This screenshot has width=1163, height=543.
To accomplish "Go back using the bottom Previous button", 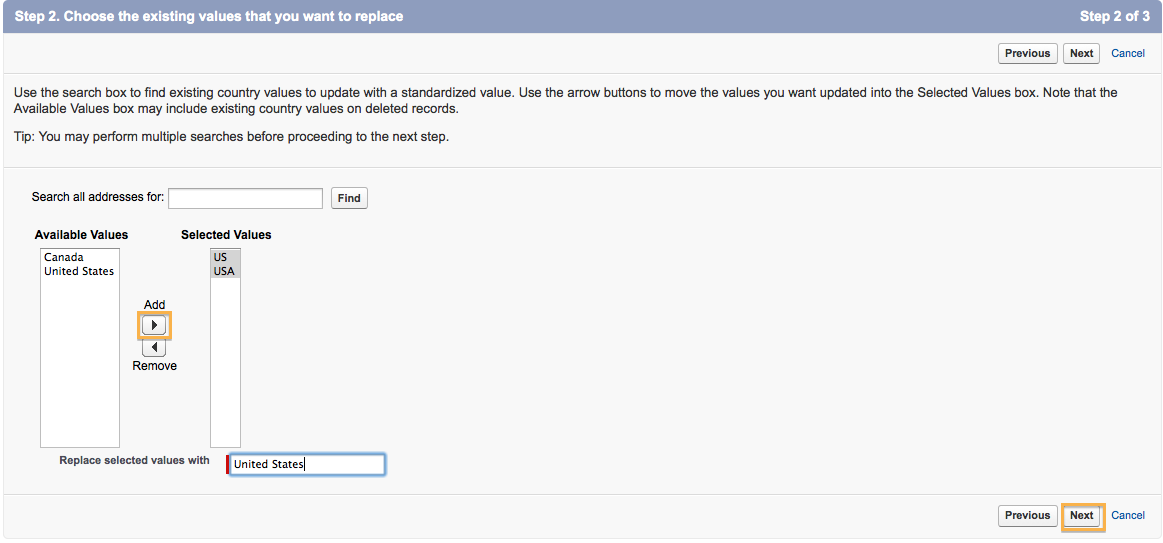I will coord(1027,515).
